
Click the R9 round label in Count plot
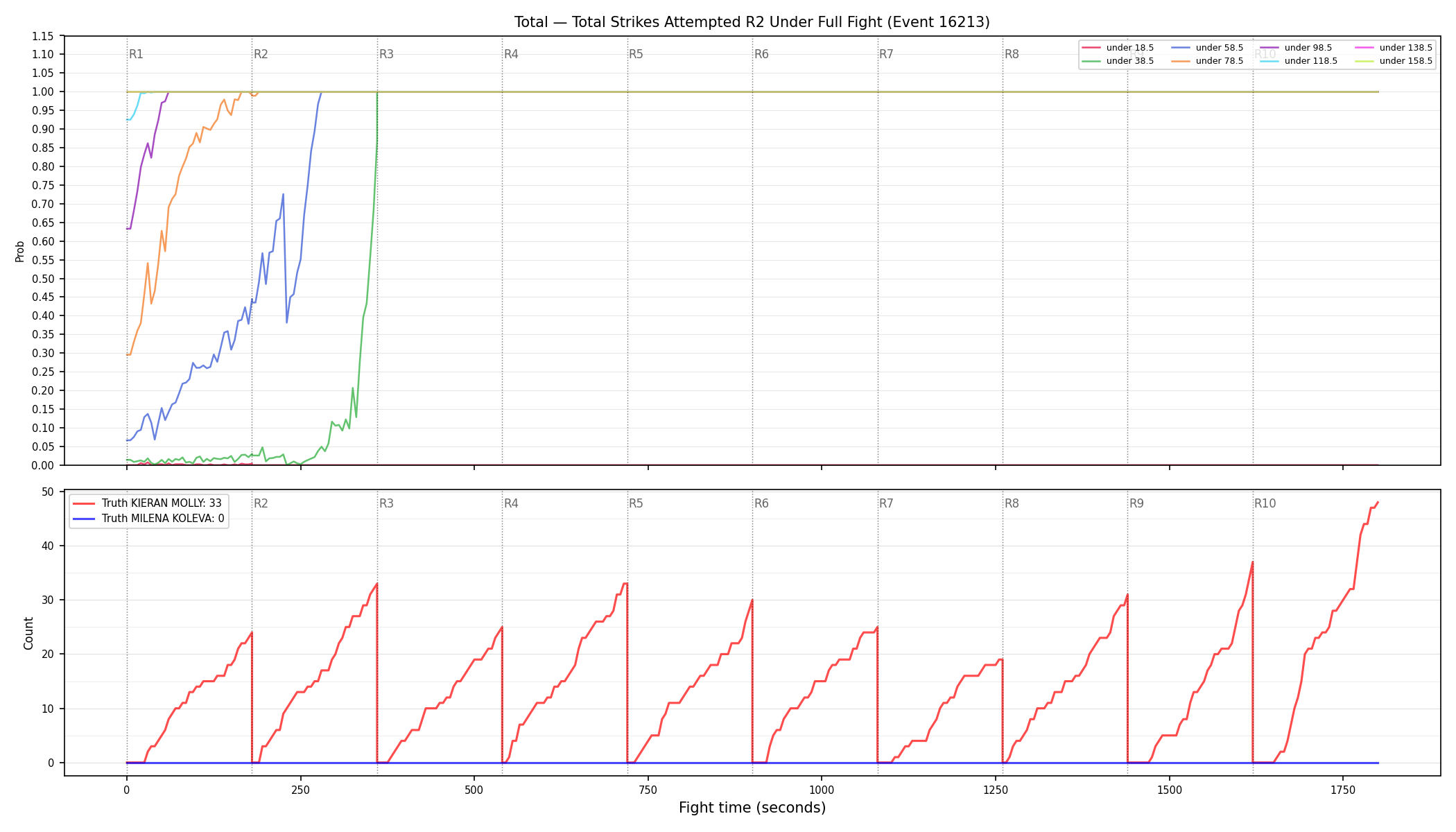(1136, 503)
